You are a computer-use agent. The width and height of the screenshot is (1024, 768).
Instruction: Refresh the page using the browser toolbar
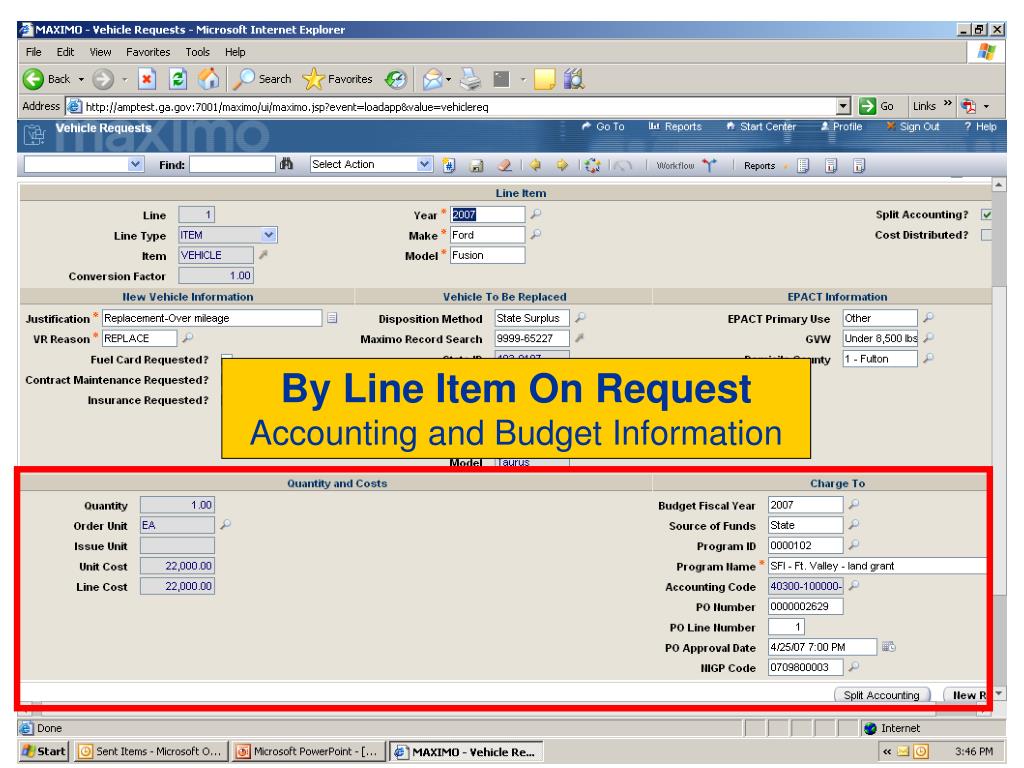point(178,79)
